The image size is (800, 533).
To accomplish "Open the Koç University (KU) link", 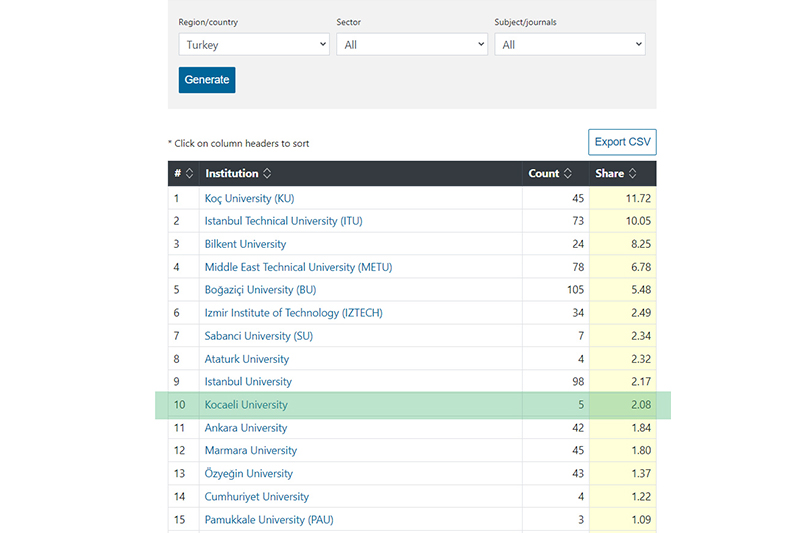I will 249,198.
